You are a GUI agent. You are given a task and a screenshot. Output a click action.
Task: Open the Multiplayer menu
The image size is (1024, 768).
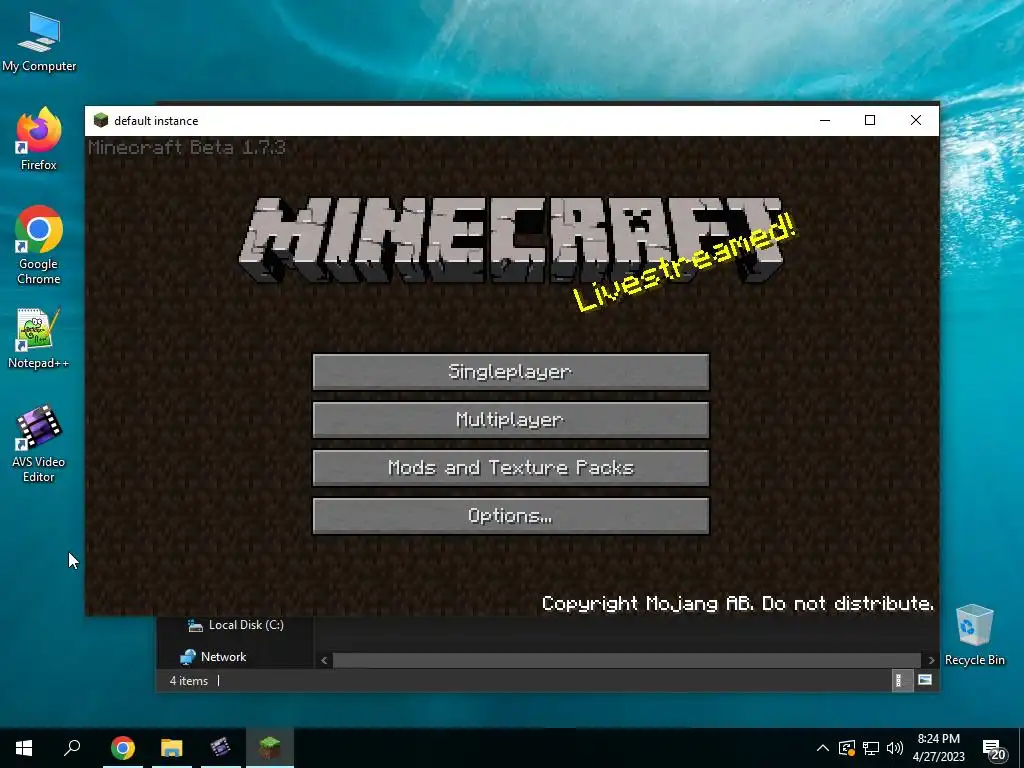(511, 419)
